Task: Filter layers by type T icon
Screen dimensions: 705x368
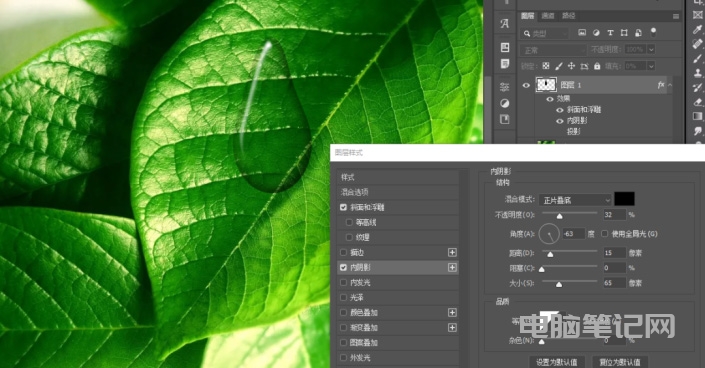Action: [610, 33]
